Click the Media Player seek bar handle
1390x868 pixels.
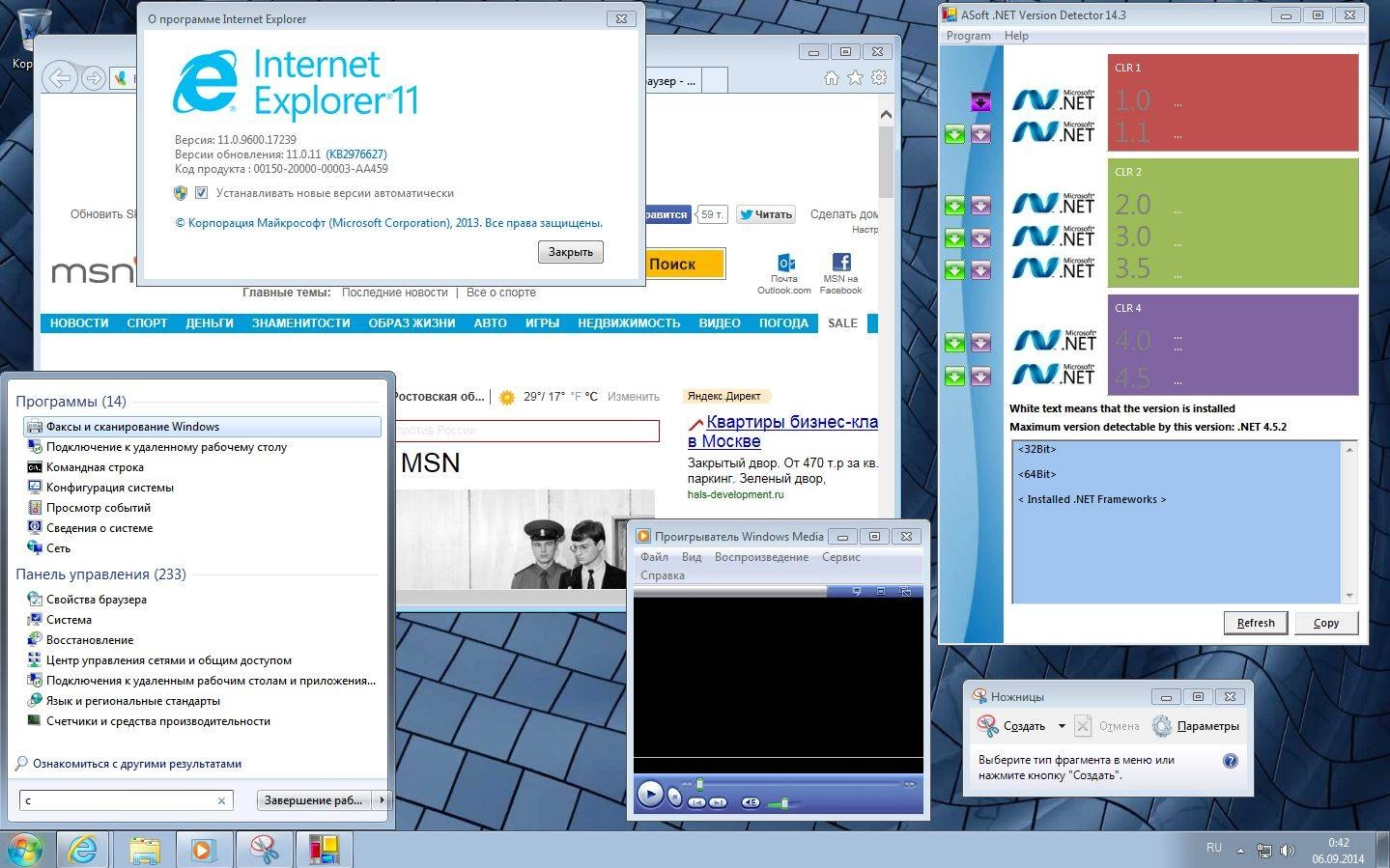(x=699, y=784)
